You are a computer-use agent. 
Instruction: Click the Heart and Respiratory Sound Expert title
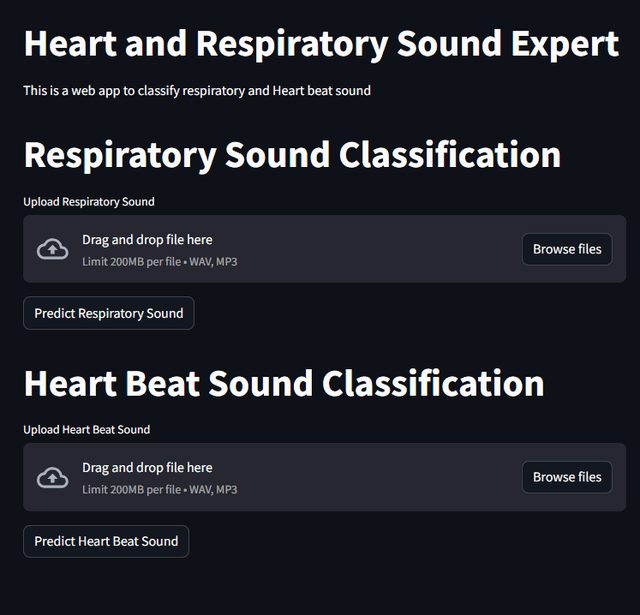click(321, 44)
